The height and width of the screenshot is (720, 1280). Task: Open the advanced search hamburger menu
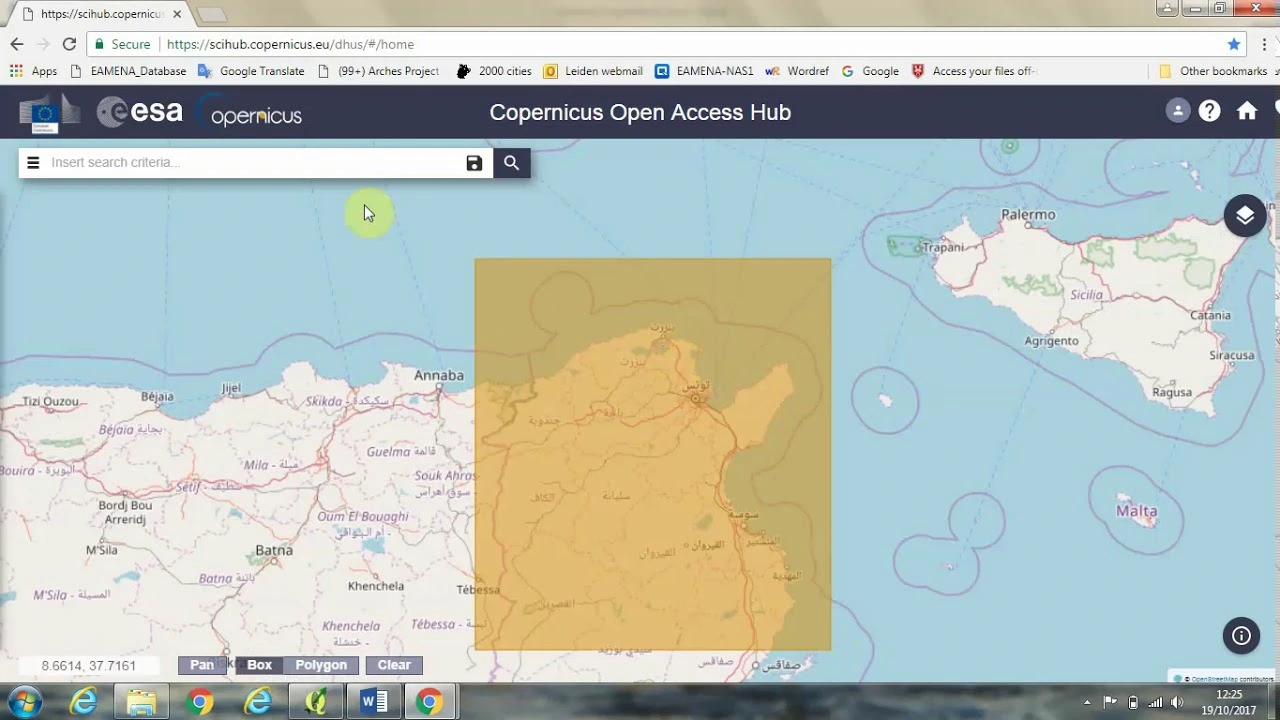(x=33, y=163)
